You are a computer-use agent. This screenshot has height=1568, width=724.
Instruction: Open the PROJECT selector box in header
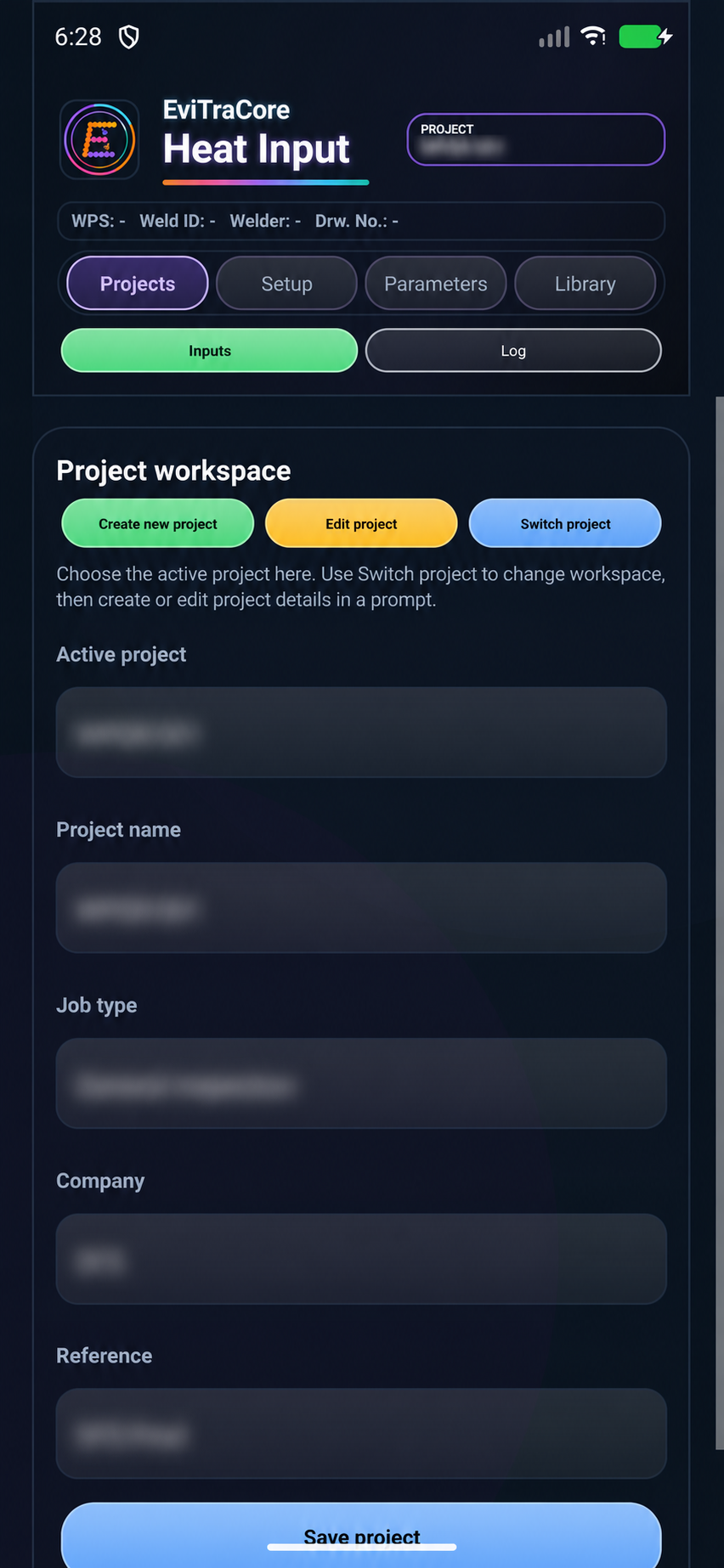coord(536,139)
